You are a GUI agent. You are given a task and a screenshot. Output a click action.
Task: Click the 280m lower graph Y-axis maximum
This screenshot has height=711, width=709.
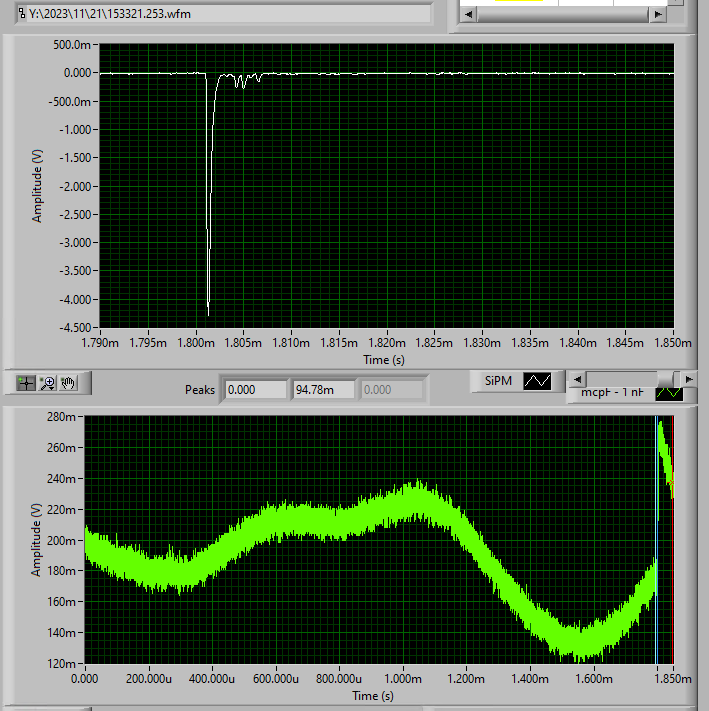coord(61,417)
